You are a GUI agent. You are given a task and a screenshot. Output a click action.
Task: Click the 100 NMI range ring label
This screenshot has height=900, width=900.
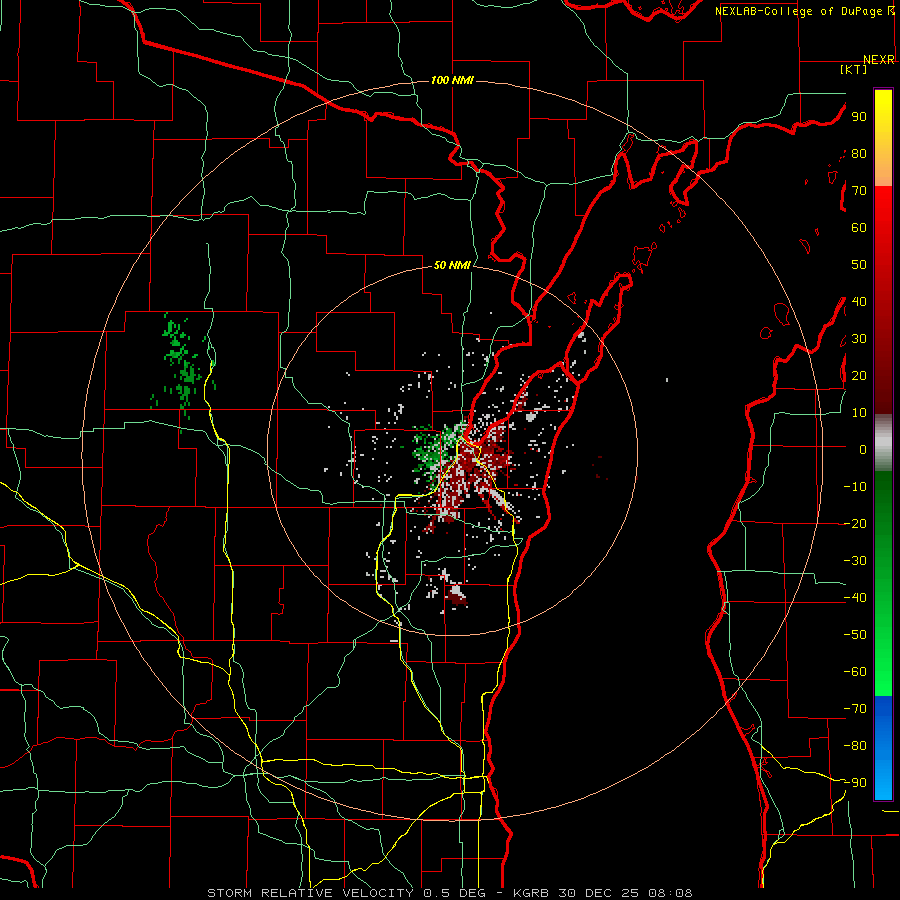tap(452, 80)
